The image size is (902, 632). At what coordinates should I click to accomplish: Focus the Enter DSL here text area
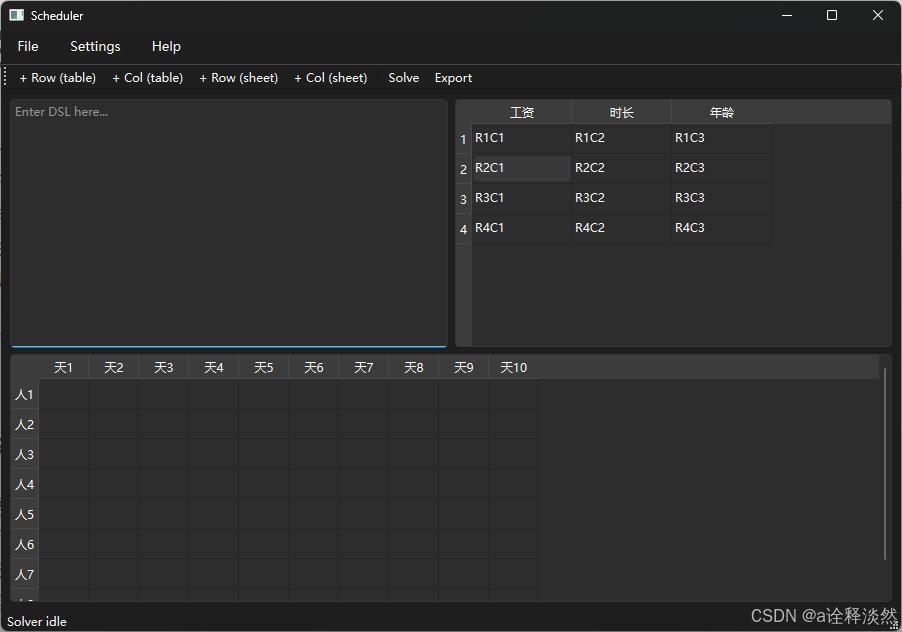(228, 223)
